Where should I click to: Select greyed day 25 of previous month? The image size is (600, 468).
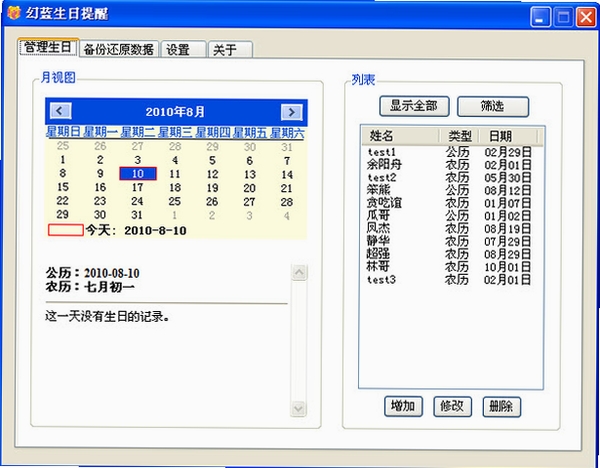pos(63,146)
